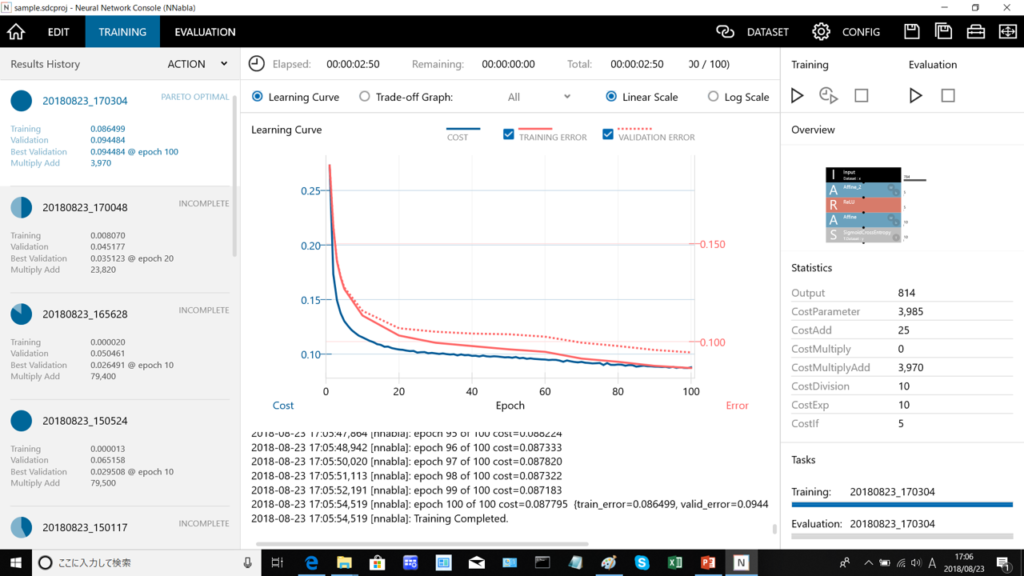Screen dimensions: 1024x576
Task: Open Skype from the taskbar
Action: (x=641, y=562)
